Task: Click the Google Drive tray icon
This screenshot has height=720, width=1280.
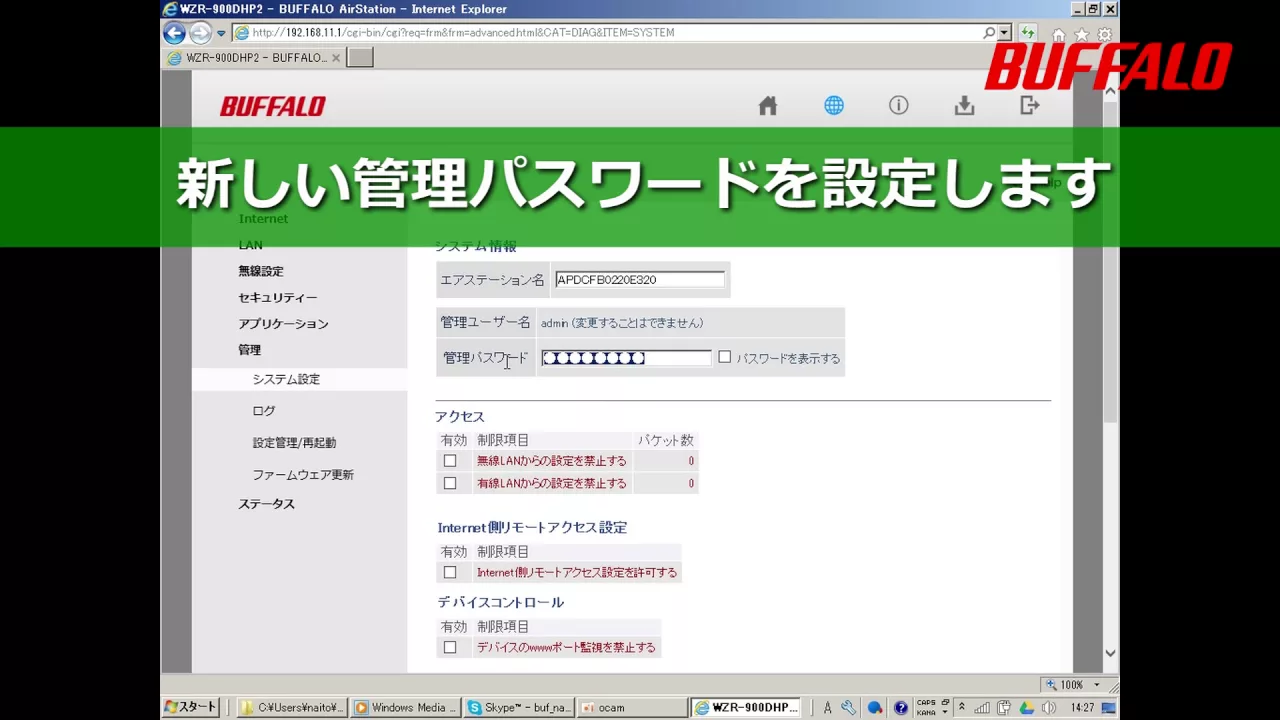Action: [x=1027, y=708]
